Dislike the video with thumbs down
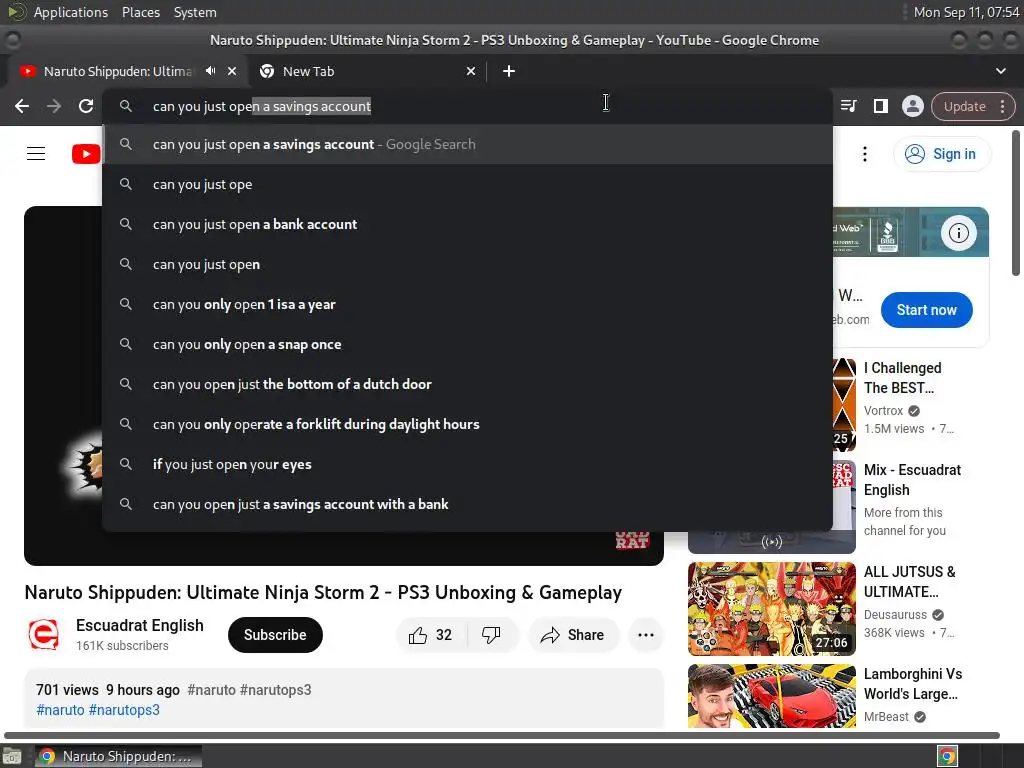 [x=491, y=635]
